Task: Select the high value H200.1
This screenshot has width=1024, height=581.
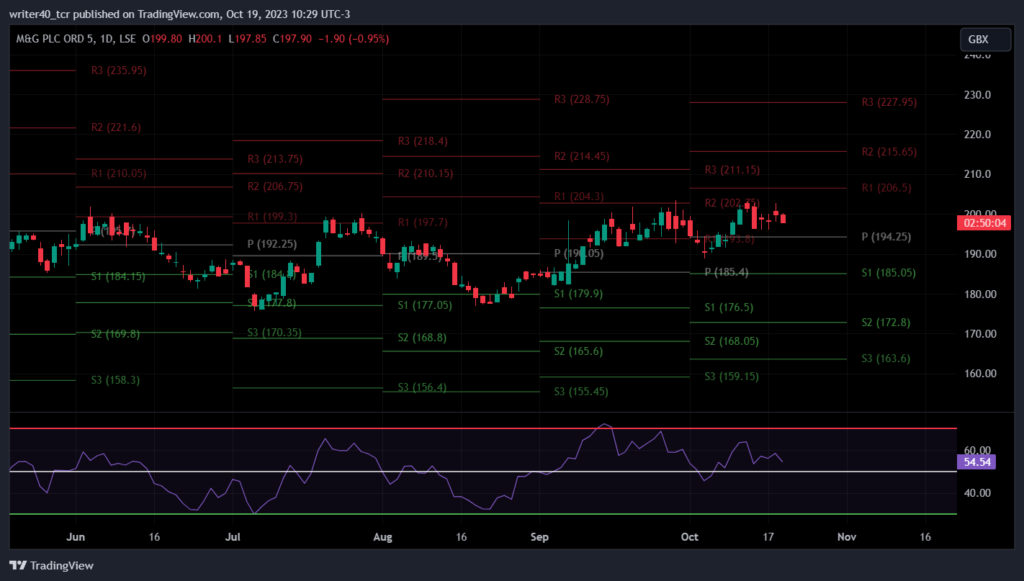Action: point(205,39)
